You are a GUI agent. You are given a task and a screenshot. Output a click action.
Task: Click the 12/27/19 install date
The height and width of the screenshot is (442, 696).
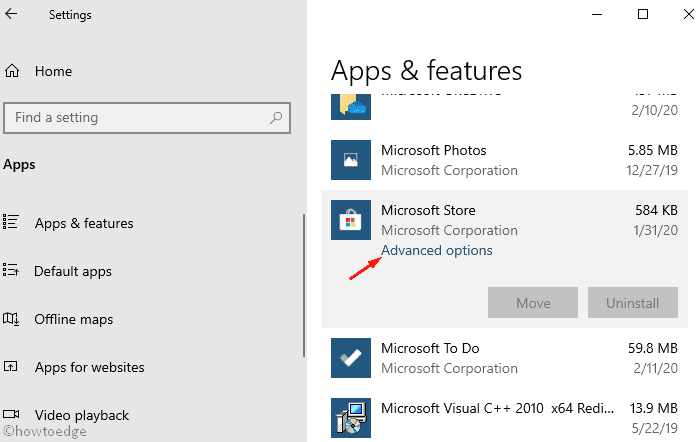coord(652,170)
